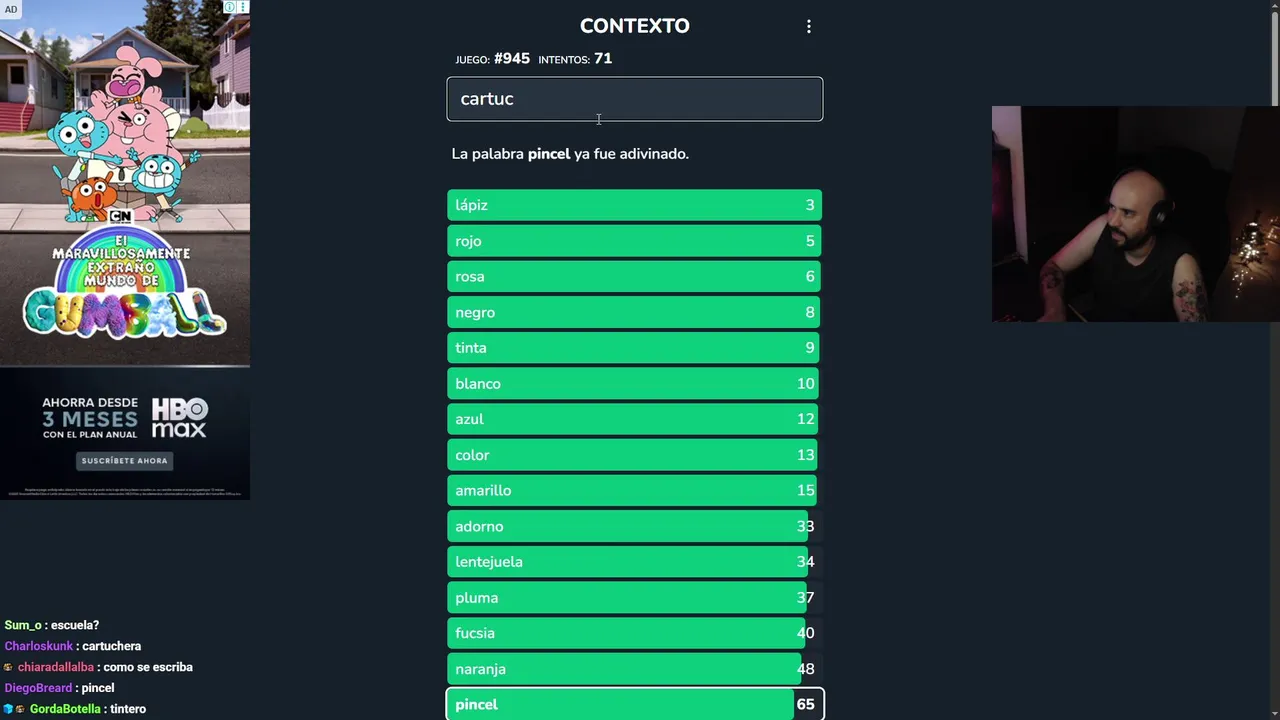Open the ad options three-dot icon

click(243, 7)
